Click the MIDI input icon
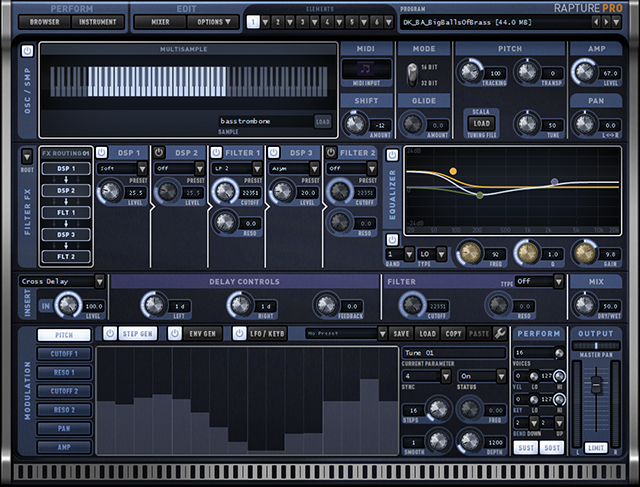 click(x=366, y=68)
